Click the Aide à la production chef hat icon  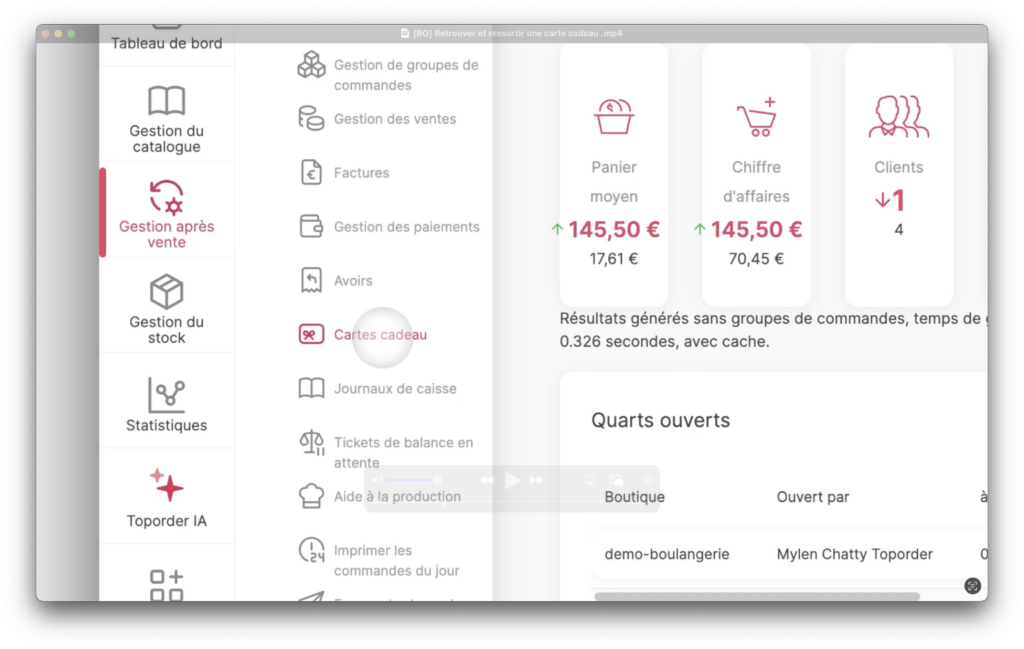click(x=312, y=496)
